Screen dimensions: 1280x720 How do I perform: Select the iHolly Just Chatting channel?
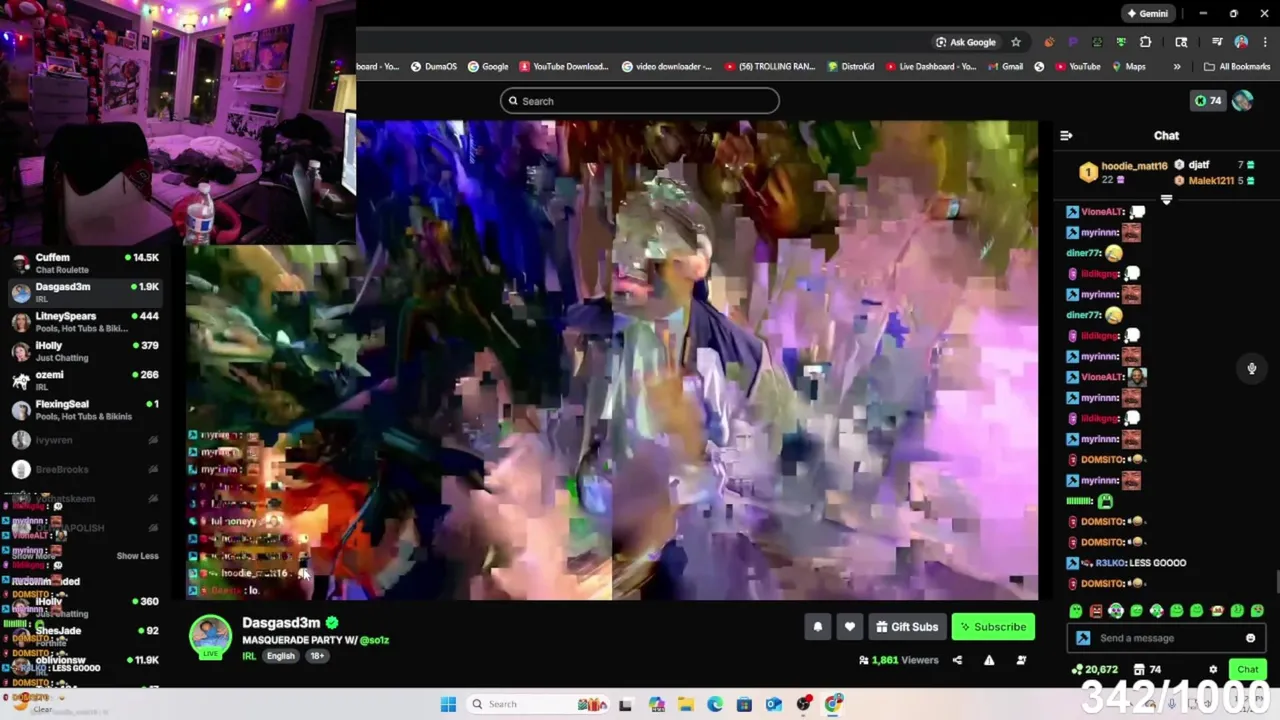pyautogui.click(x=85, y=351)
